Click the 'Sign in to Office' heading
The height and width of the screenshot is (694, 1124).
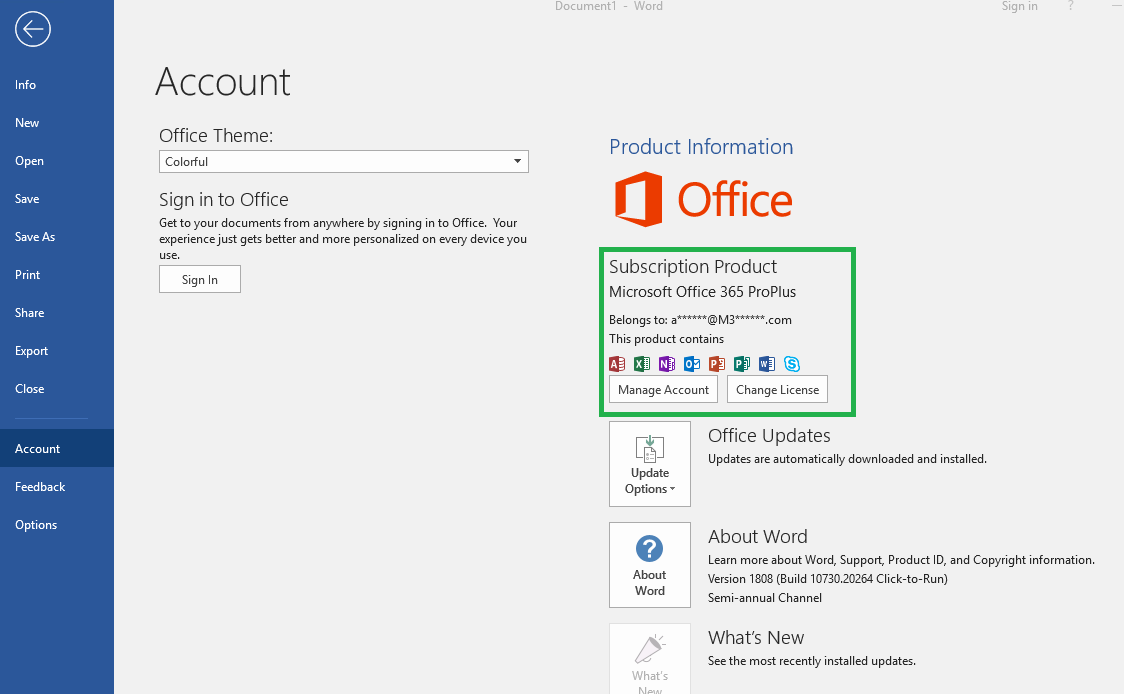(224, 199)
